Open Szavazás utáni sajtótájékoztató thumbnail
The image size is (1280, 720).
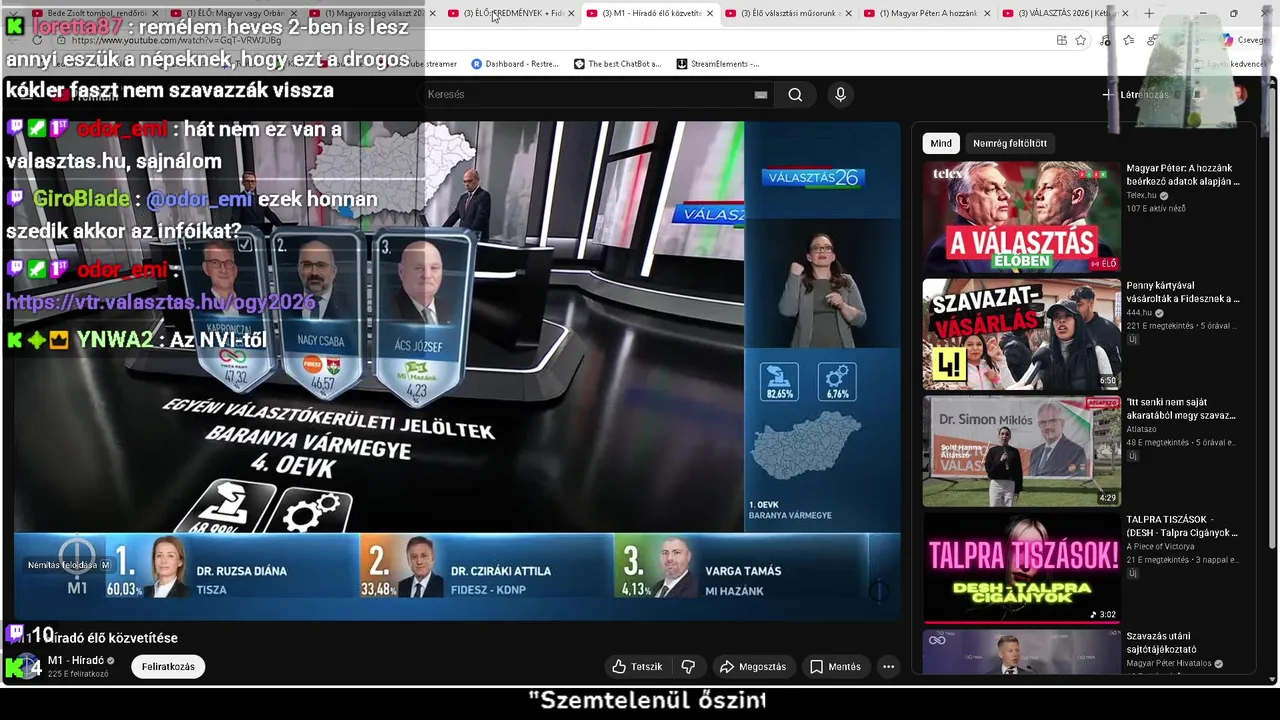coord(1022,652)
